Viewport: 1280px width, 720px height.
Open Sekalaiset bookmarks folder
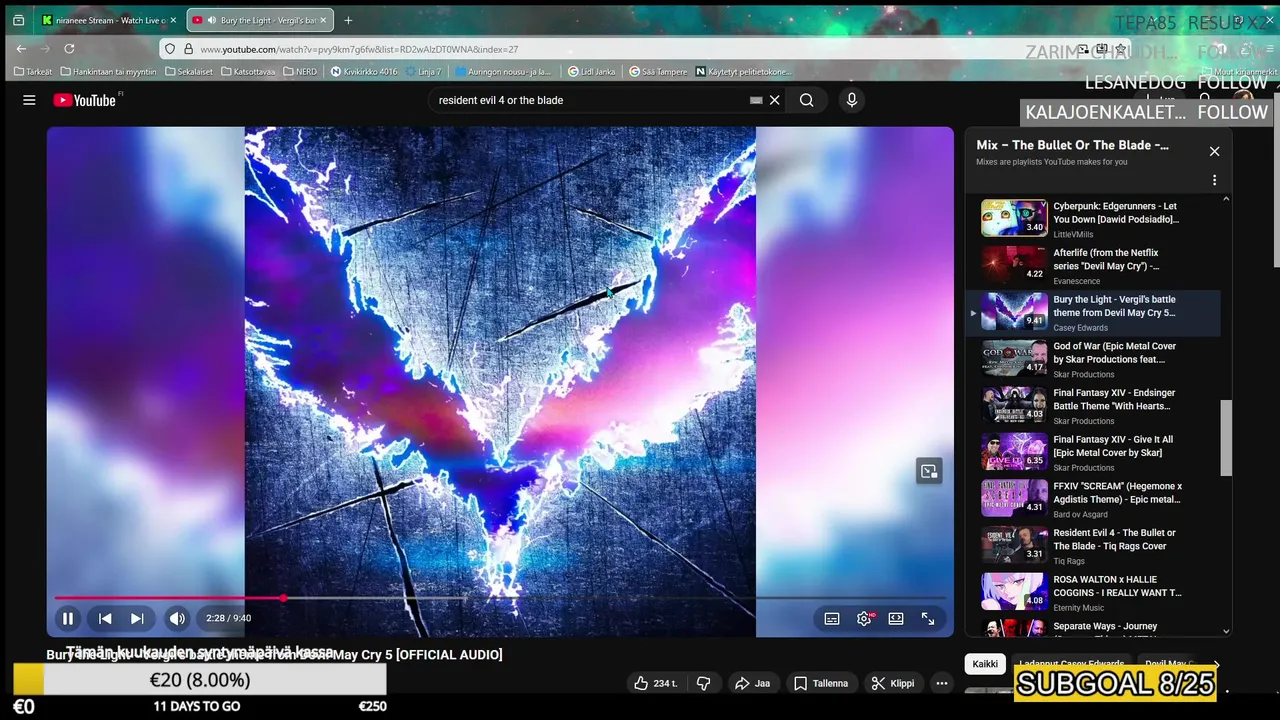[x=190, y=72]
